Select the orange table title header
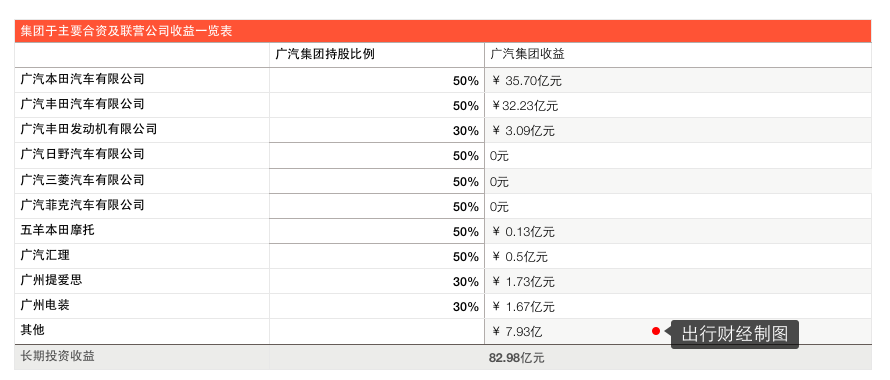This screenshot has width=890, height=380. (x=443, y=31)
